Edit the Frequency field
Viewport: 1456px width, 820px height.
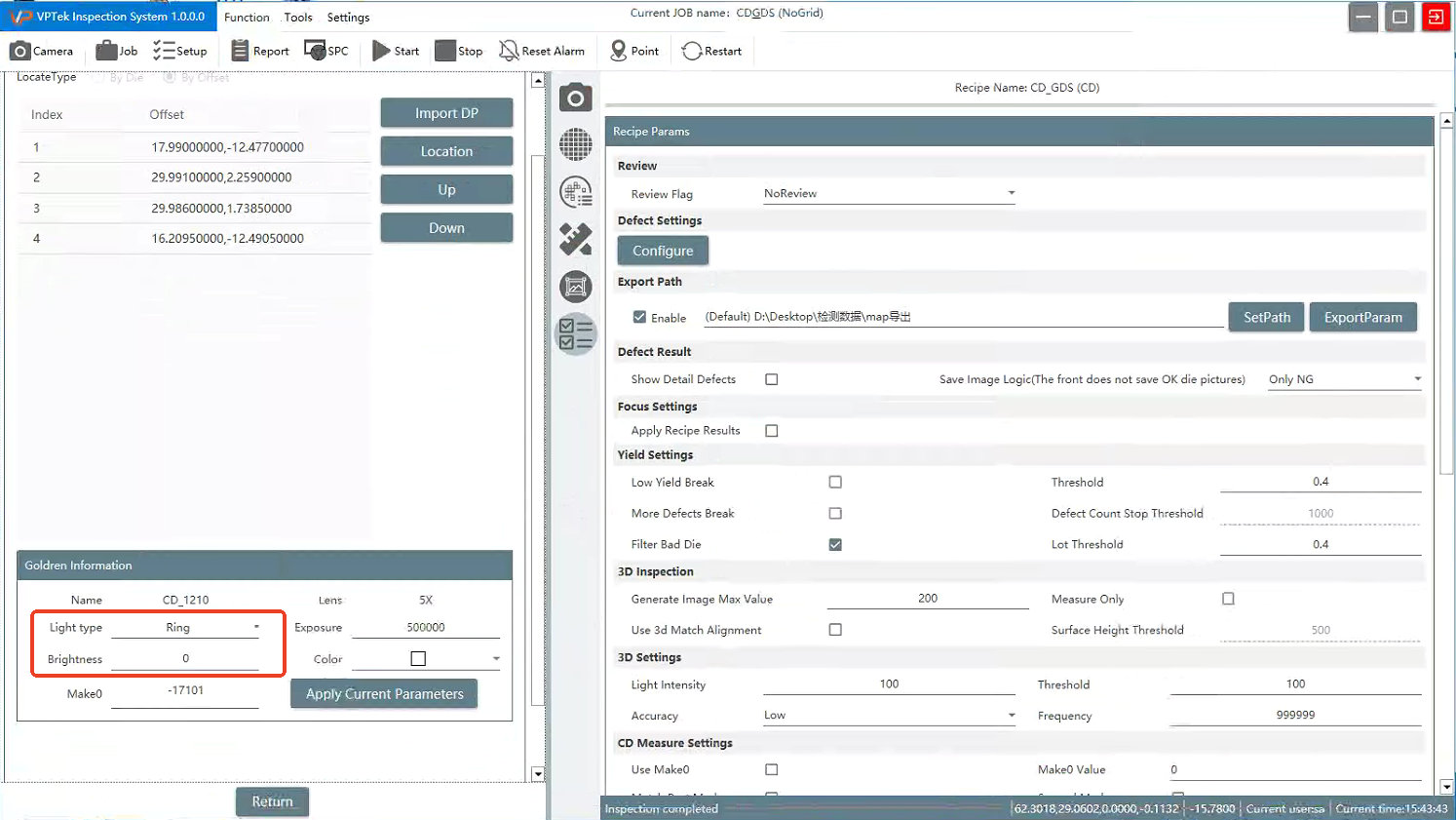pos(1295,715)
